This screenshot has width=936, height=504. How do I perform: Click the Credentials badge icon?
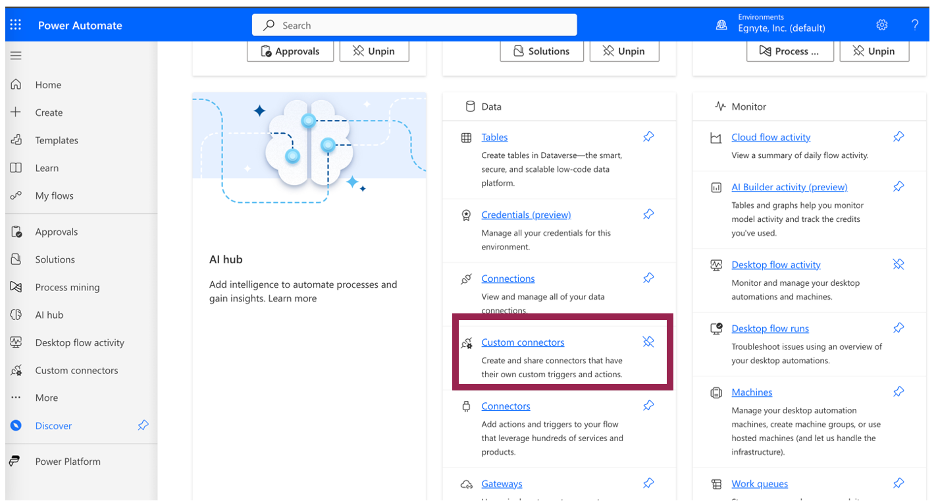click(x=466, y=216)
